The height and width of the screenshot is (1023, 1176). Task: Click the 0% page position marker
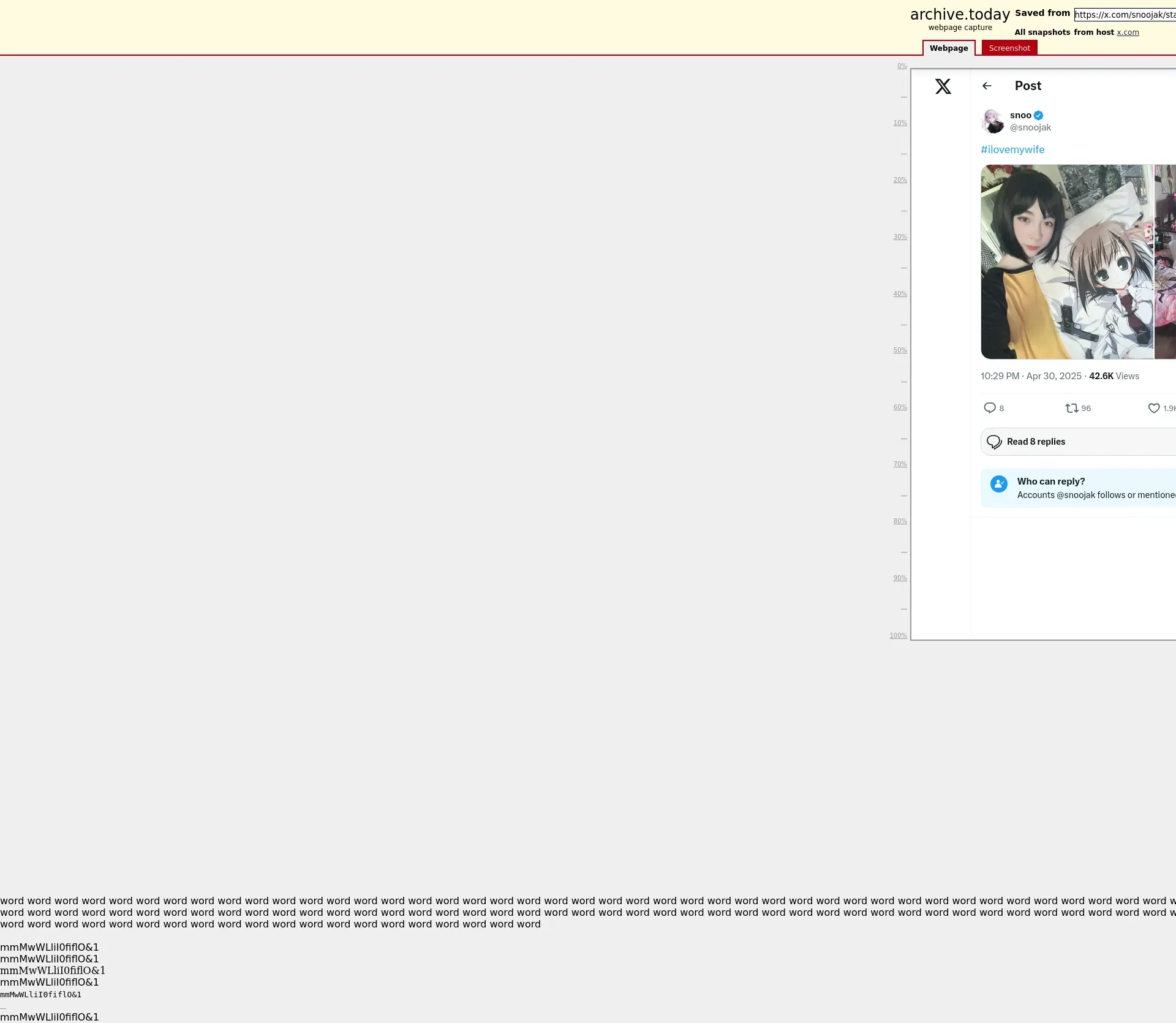click(902, 66)
